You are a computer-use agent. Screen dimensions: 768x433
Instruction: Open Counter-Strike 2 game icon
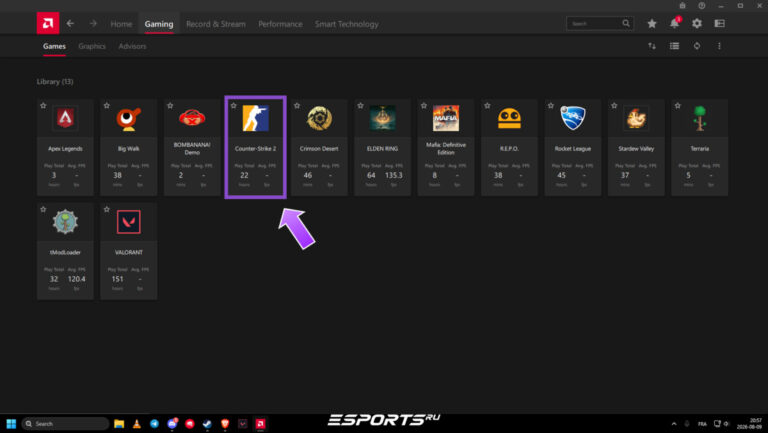(x=256, y=118)
